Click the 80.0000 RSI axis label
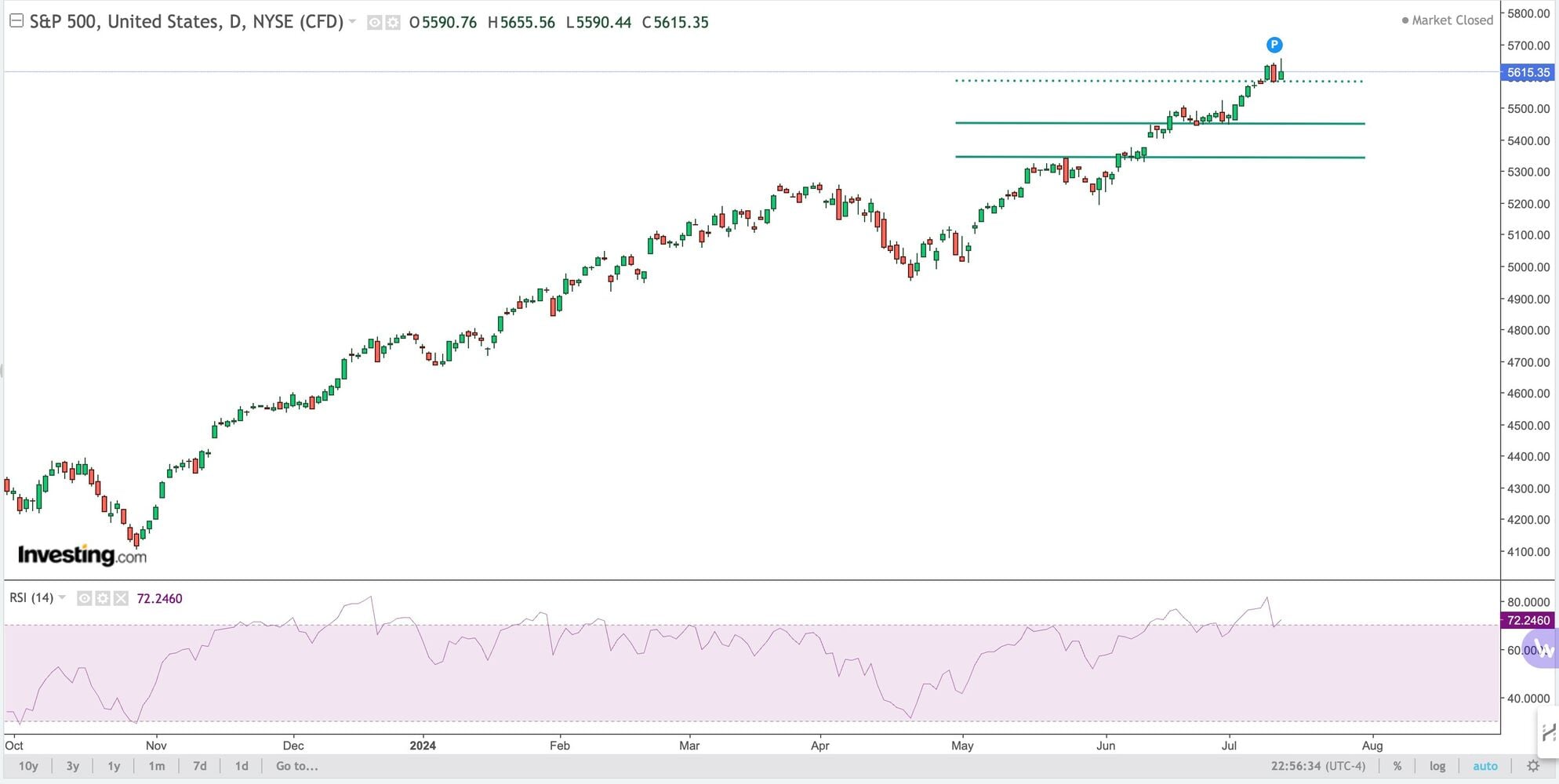This screenshot has height=784, width=1559. [1528, 602]
